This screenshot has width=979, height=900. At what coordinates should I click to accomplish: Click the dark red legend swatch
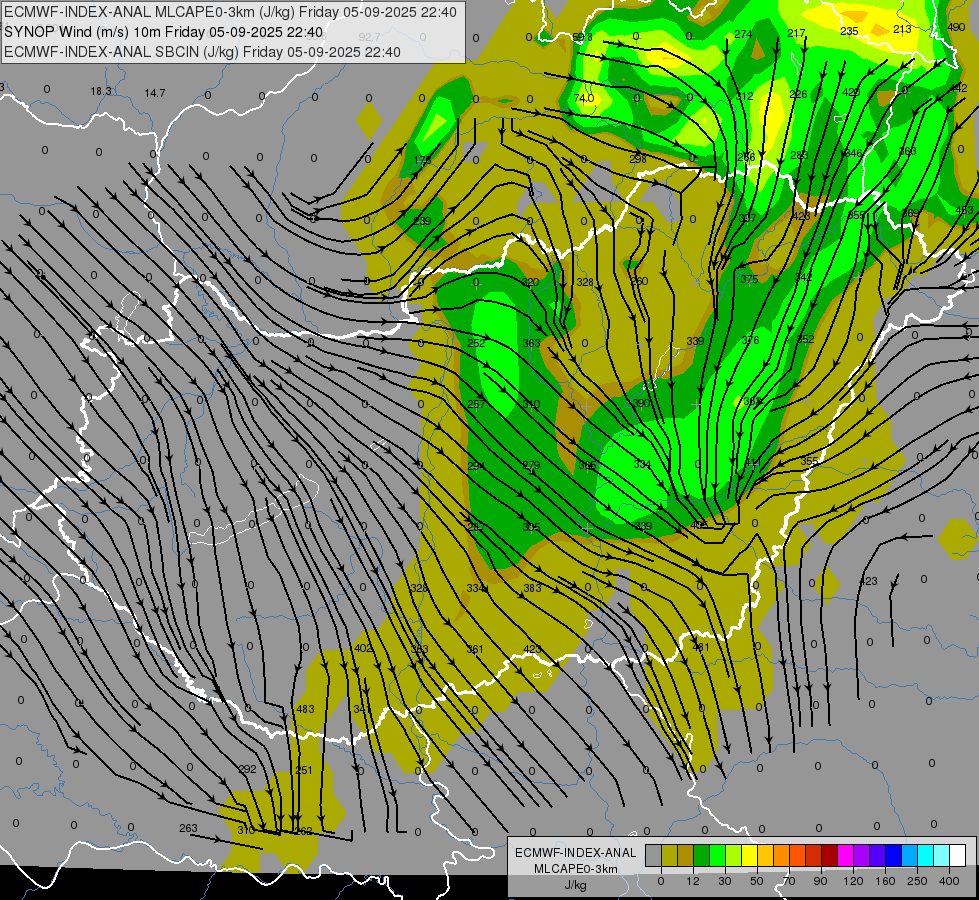(x=830, y=855)
